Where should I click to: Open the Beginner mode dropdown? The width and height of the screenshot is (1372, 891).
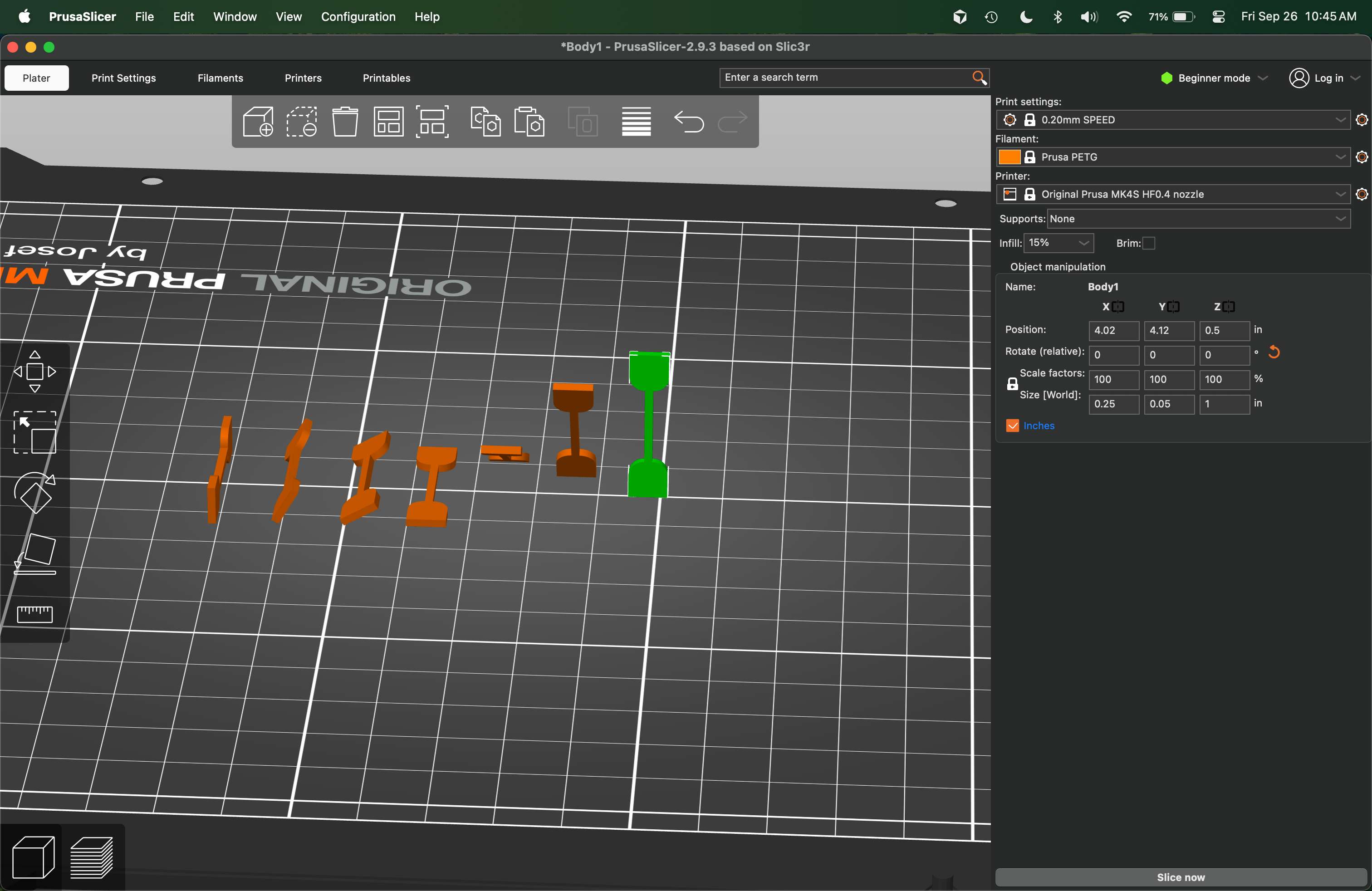[1214, 78]
